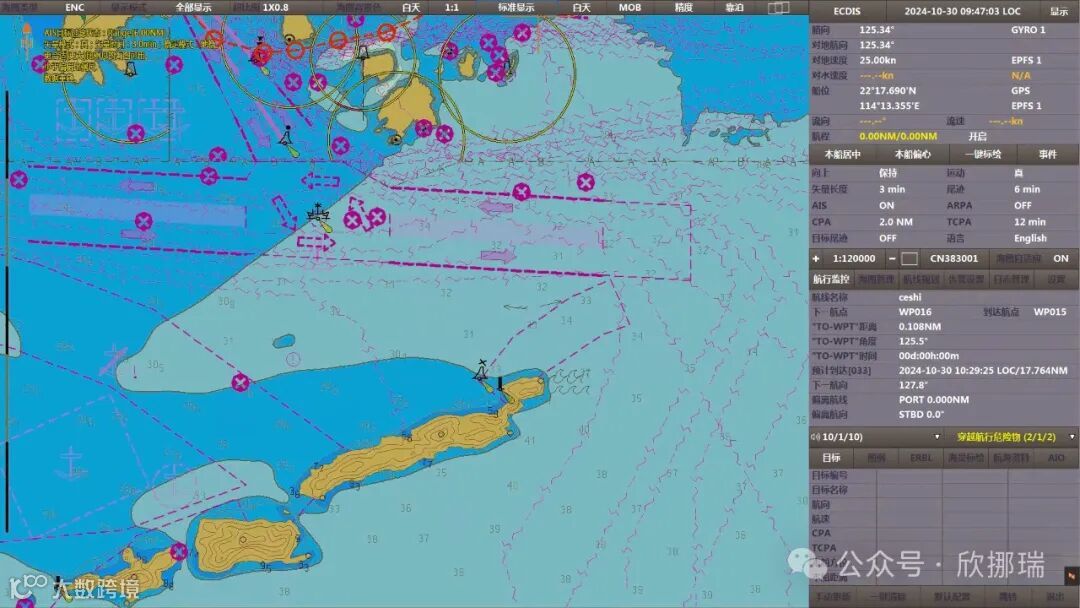Click the bell buoy symbol on upper-left island

pos(130,68)
